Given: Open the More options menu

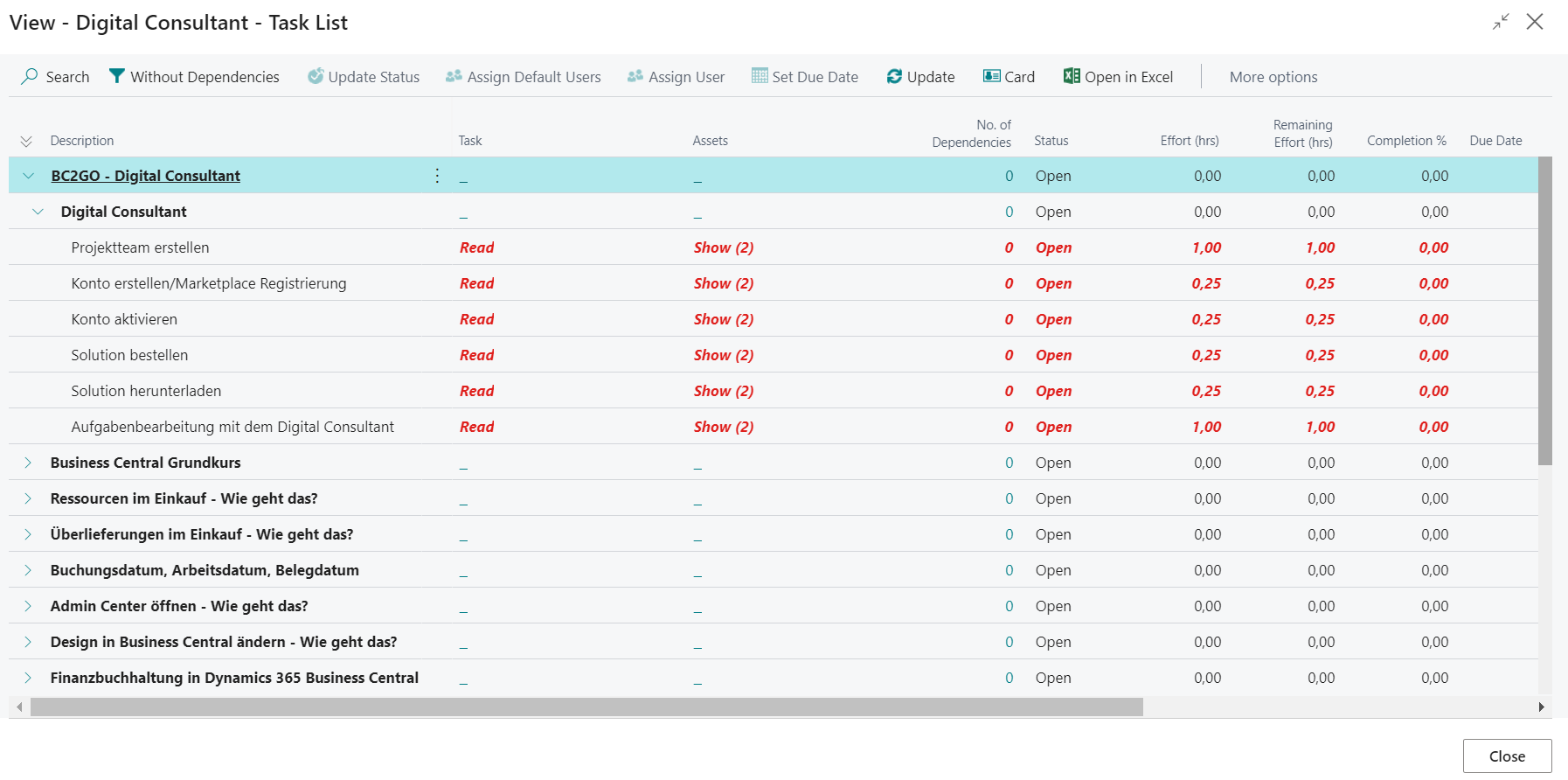Looking at the screenshot, I should [x=1273, y=77].
